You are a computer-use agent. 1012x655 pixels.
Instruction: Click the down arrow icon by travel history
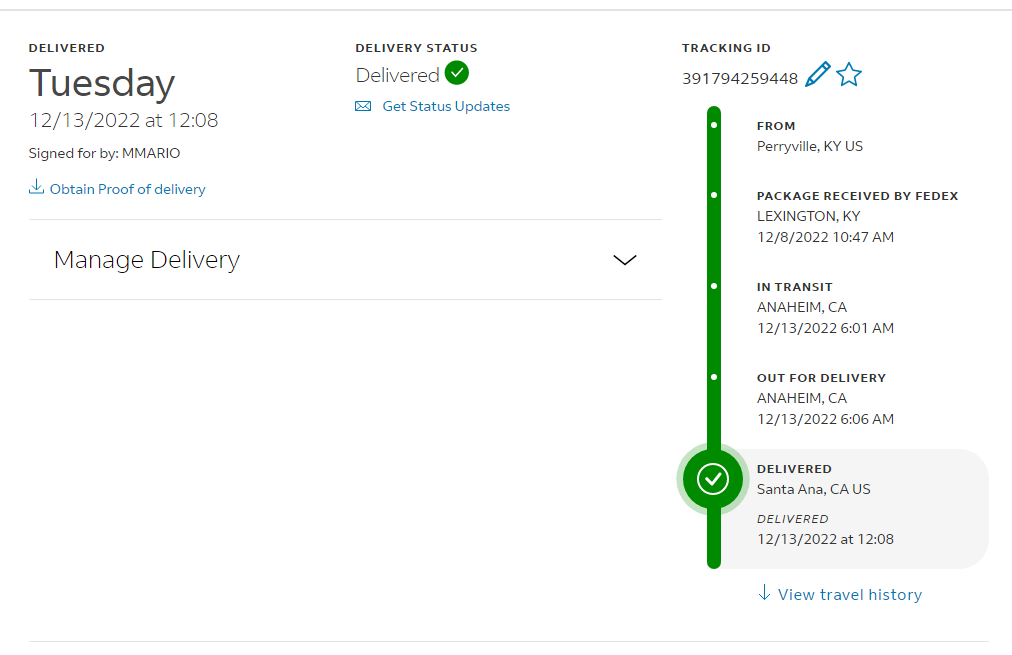[764, 592]
